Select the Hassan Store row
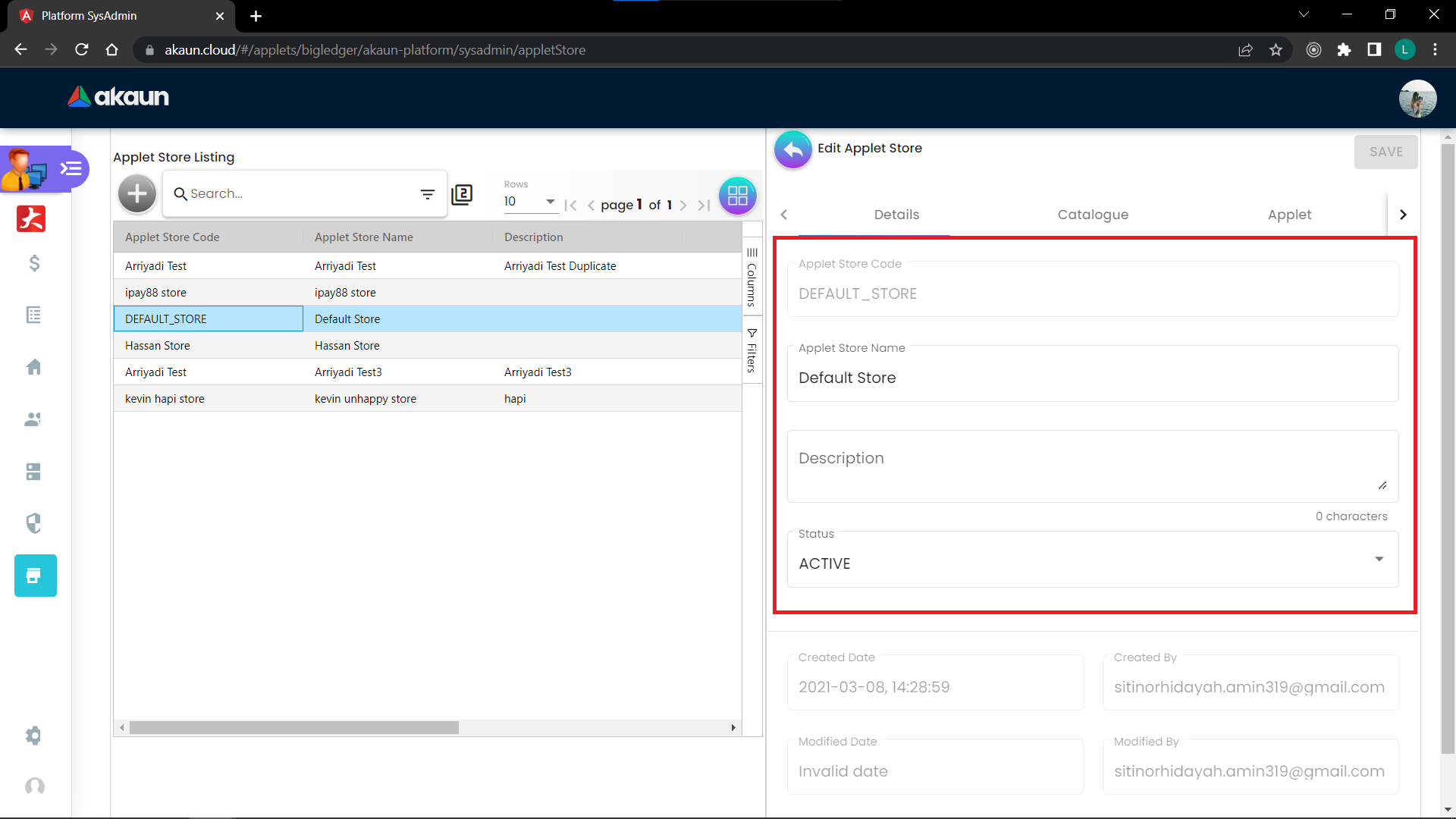This screenshot has width=1456, height=819. point(347,346)
